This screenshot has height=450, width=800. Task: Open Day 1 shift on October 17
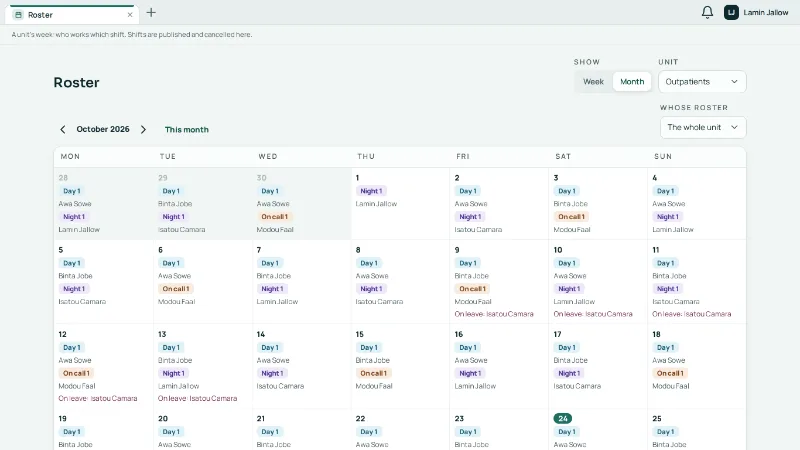566,347
